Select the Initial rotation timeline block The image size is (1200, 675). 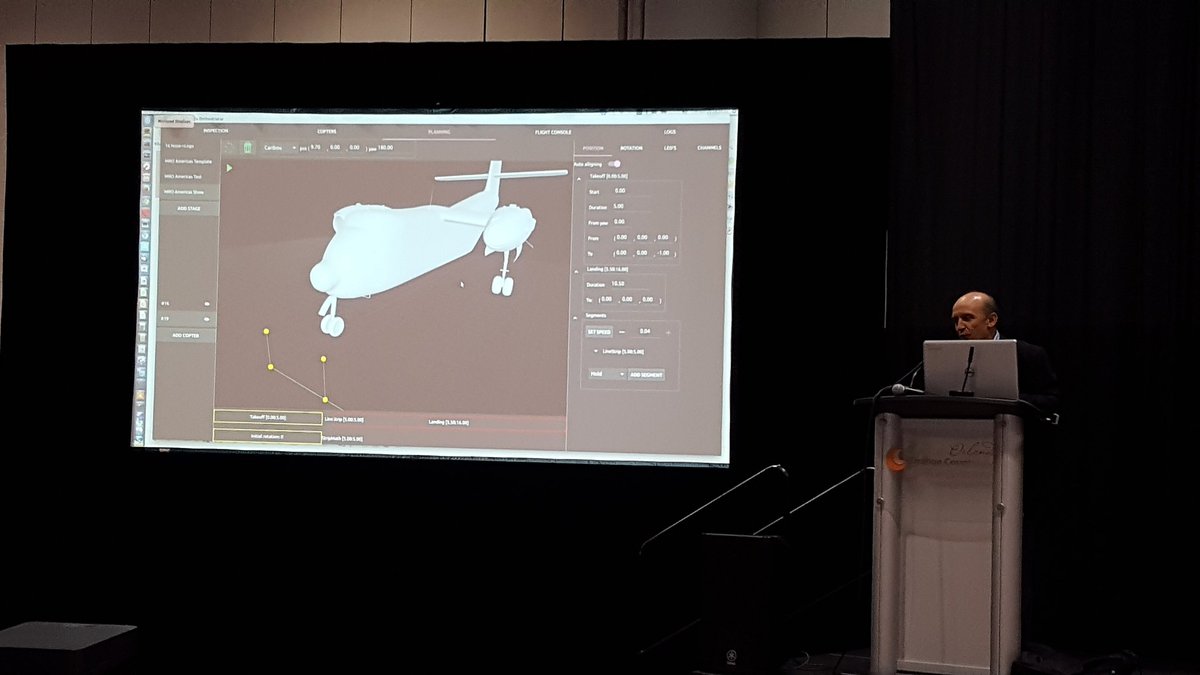pos(268,437)
